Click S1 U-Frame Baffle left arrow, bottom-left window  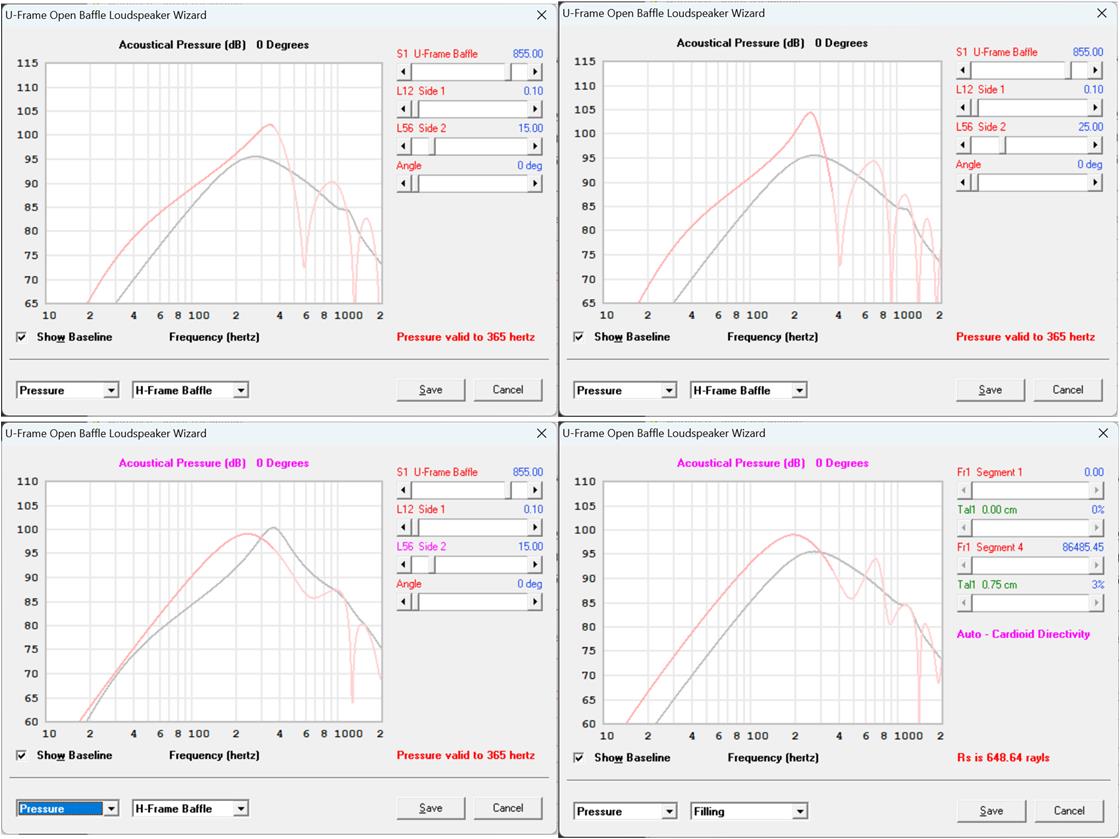pos(404,490)
